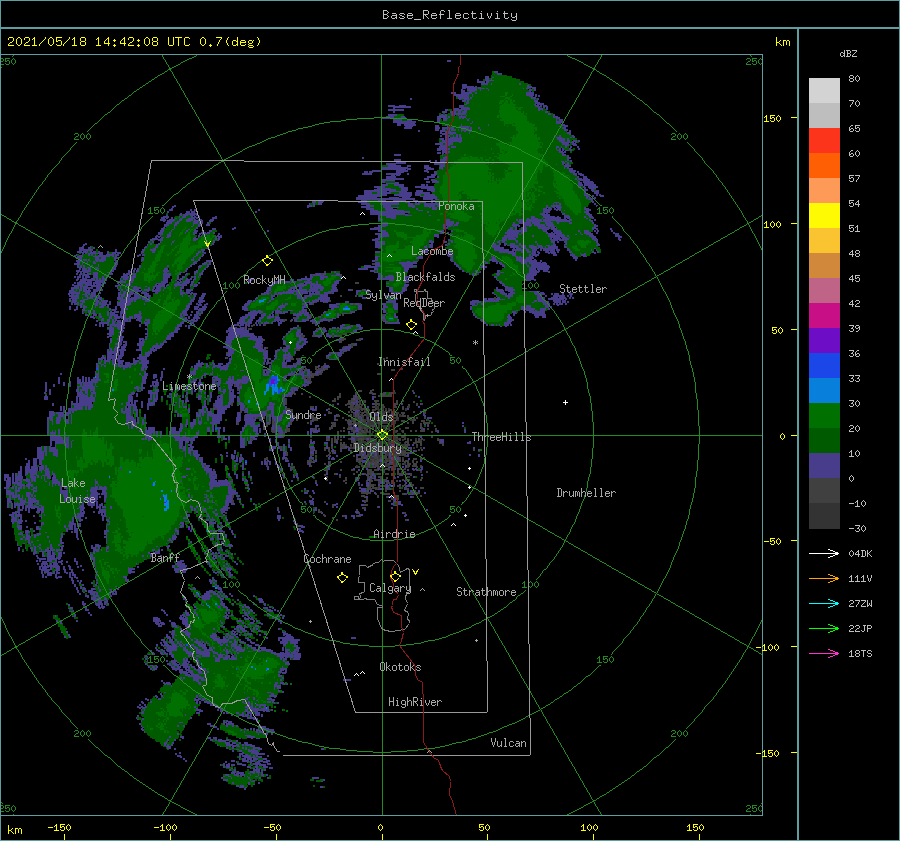
Task: Click the Strathmore city label
Action: [x=486, y=592]
